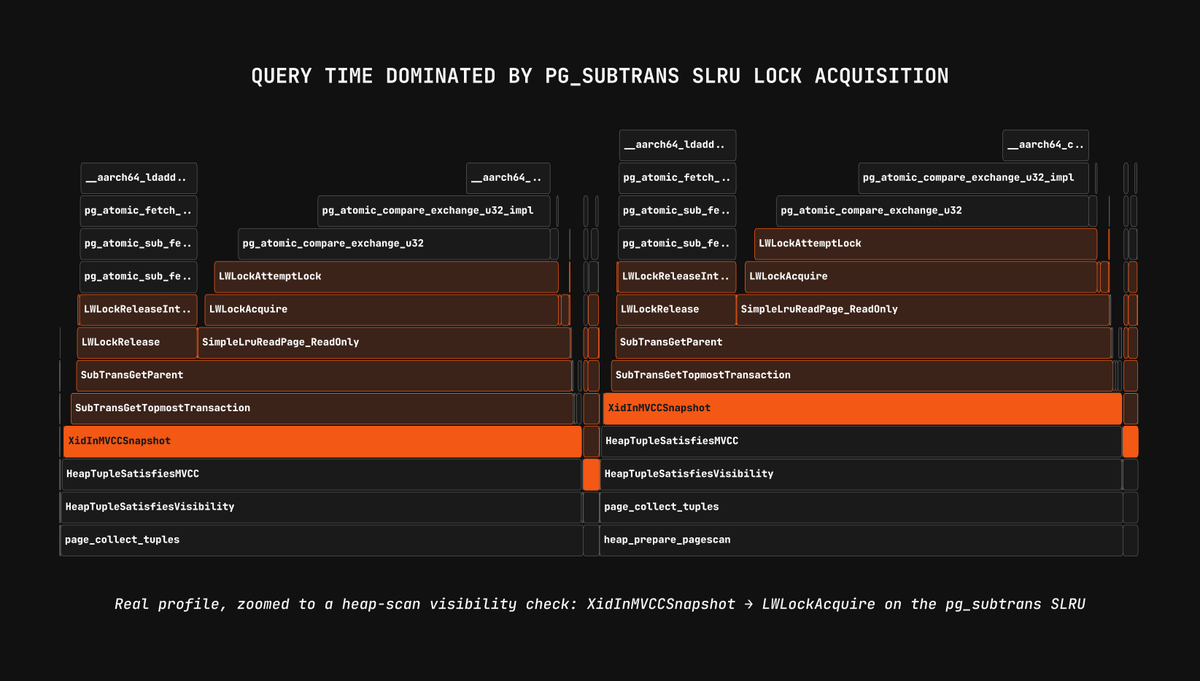Click SubTransGetParent frame in right flame graph
Image resolution: width=1200 pixels, height=681 pixels.
(864, 342)
